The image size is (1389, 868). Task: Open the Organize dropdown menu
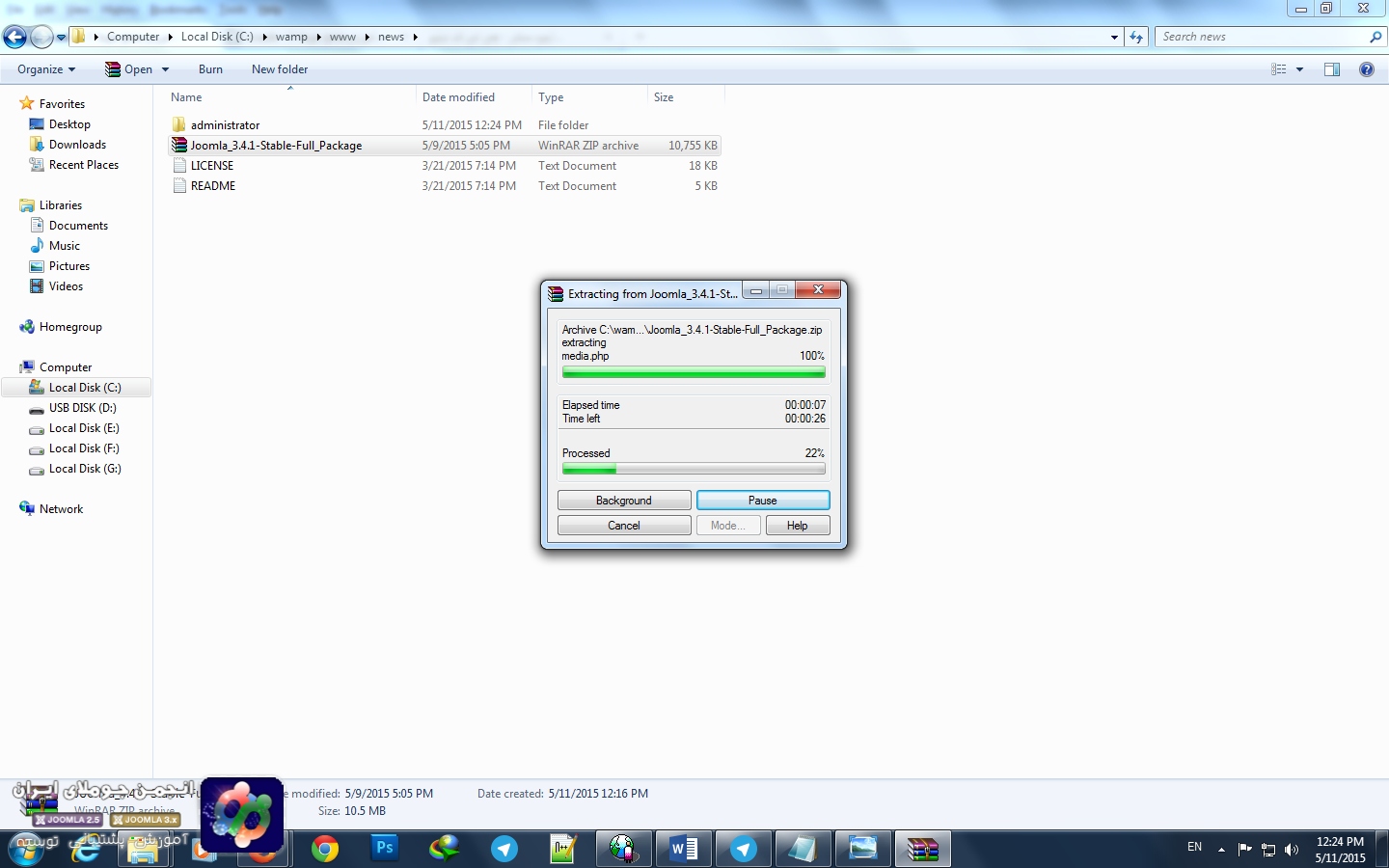[46, 69]
